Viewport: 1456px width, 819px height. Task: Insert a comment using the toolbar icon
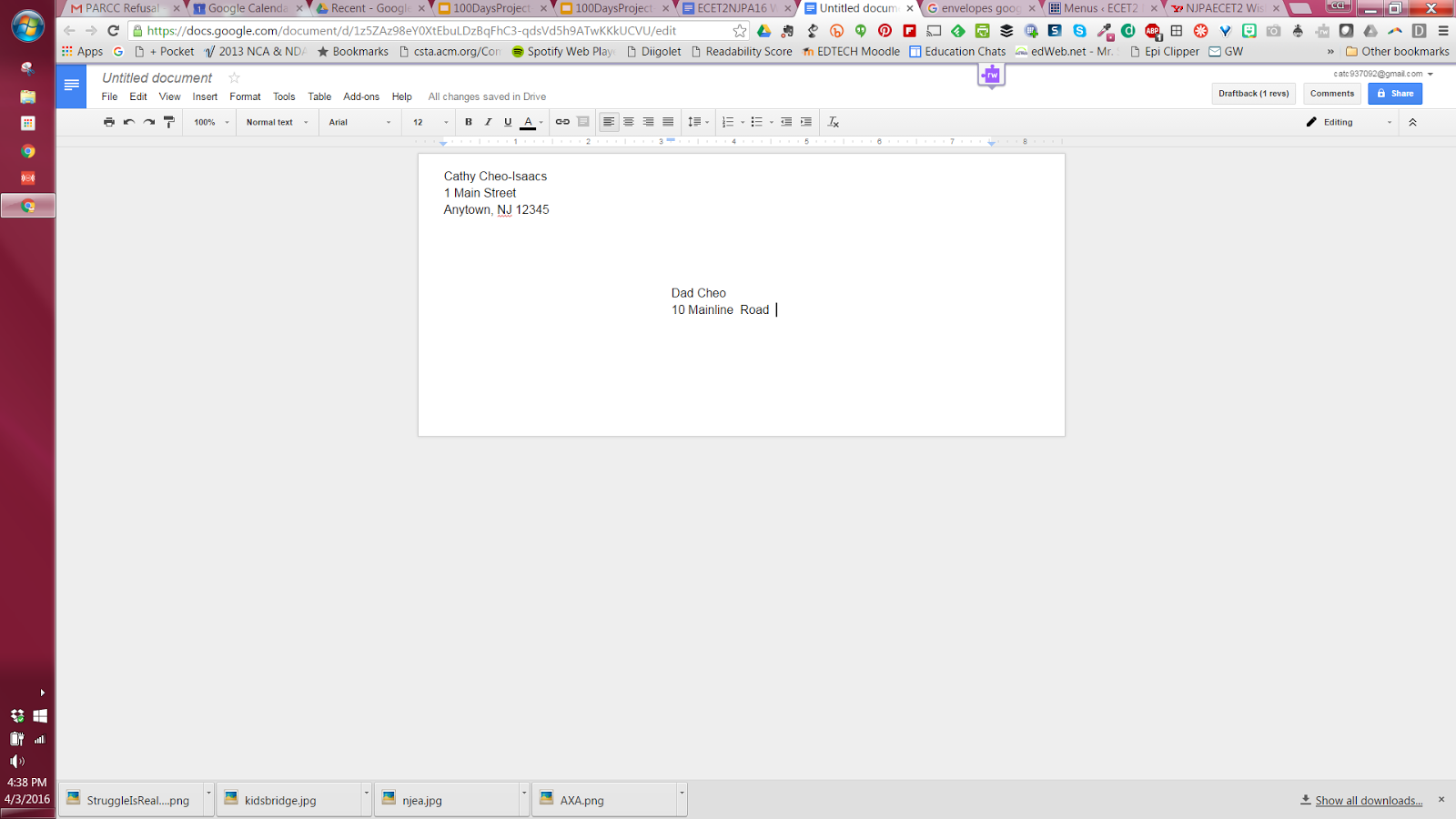pyautogui.click(x=583, y=122)
